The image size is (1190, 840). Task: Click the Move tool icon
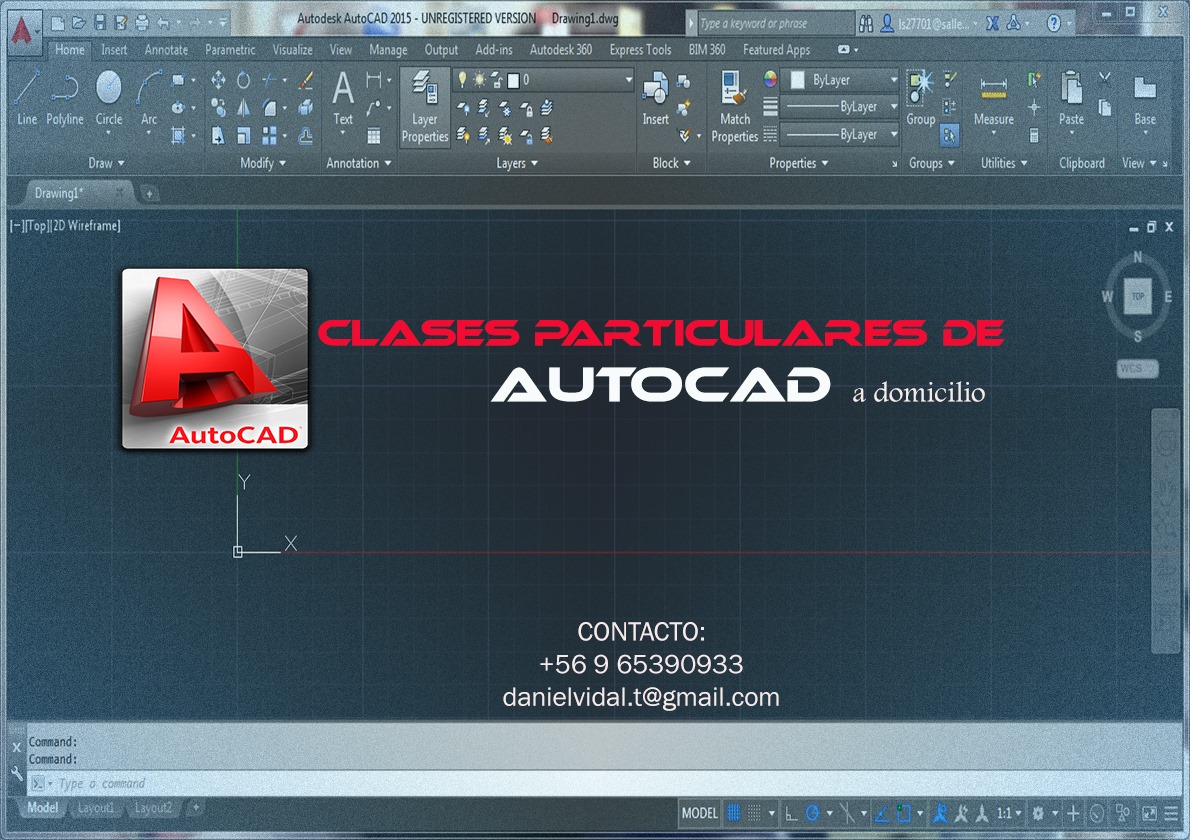[x=218, y=80]
